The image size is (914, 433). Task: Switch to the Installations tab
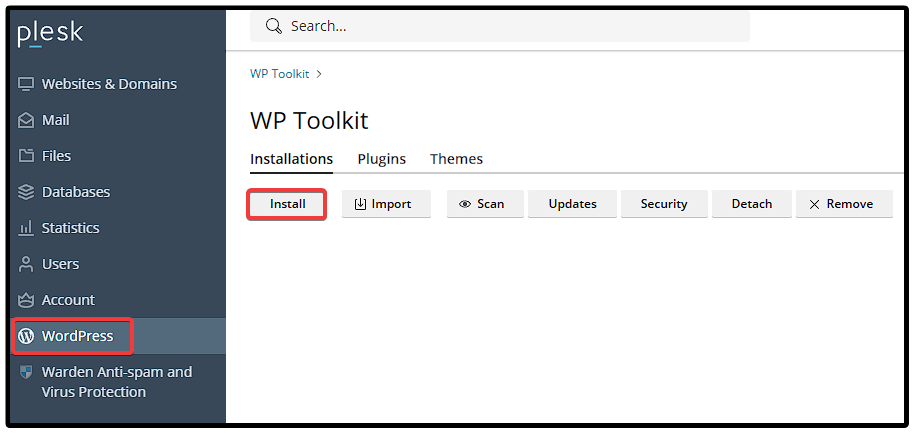coord(291,159)
